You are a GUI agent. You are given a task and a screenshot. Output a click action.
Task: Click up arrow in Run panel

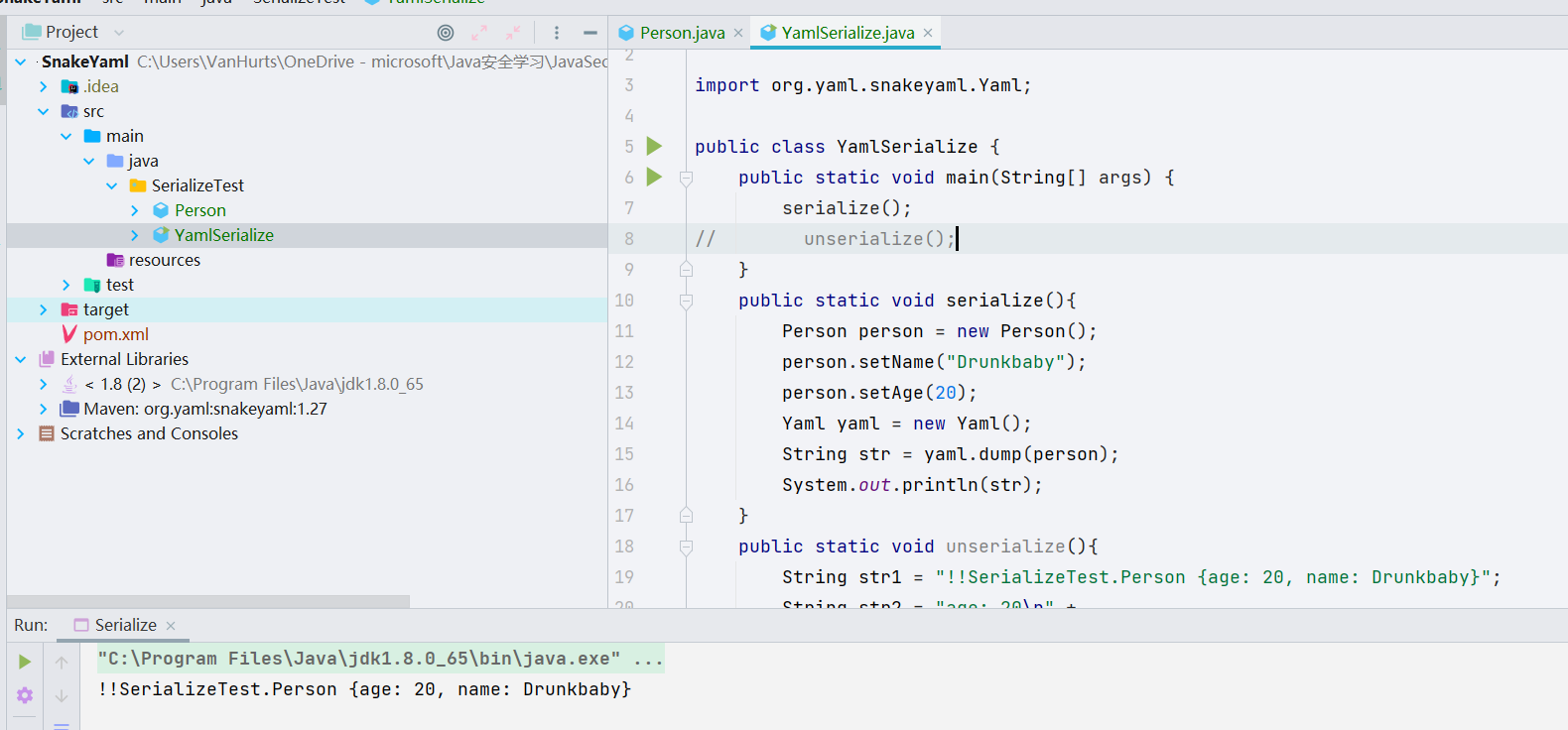(x=62, y=662)
